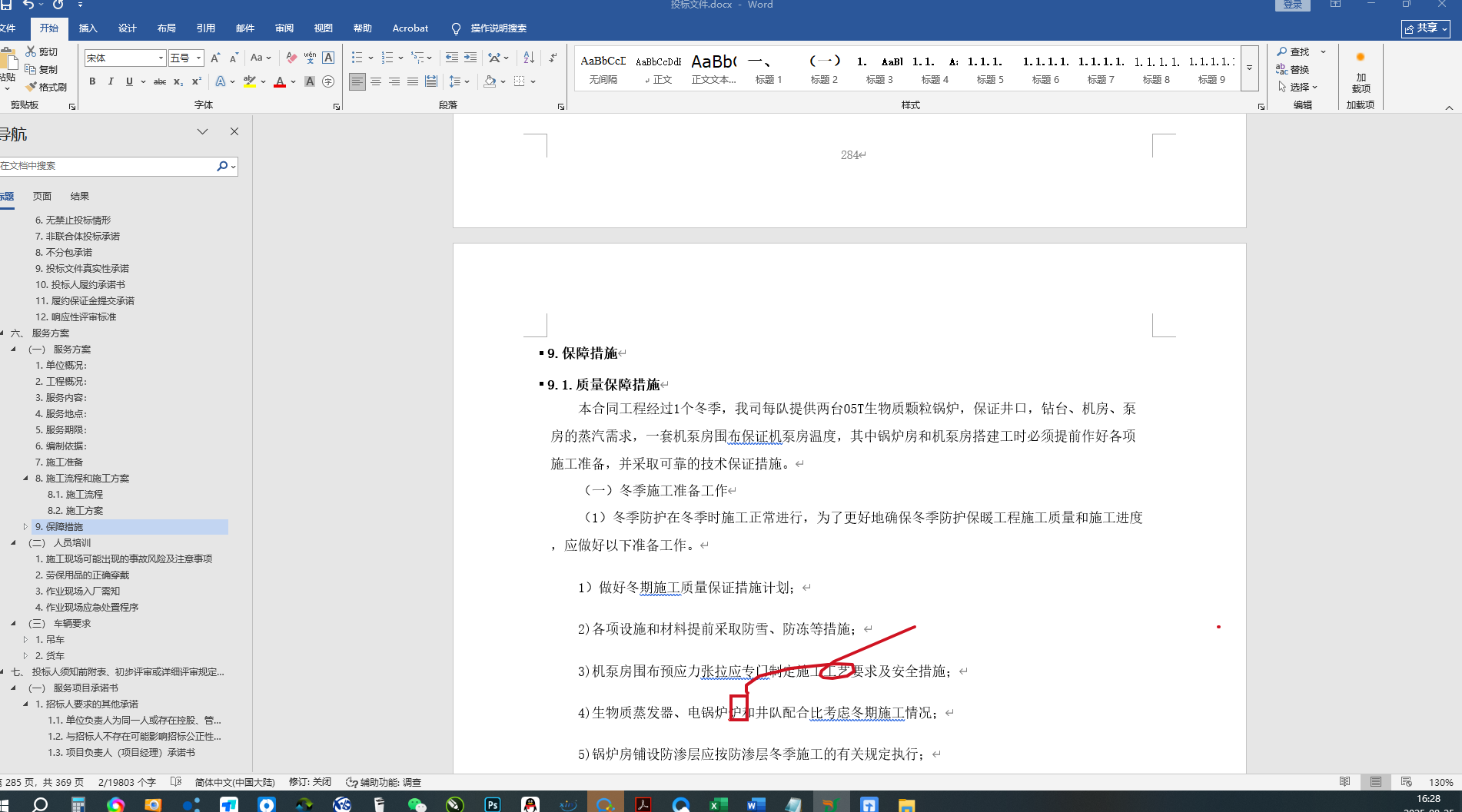Image resolution: width=1462 pixels, height=812 pixels.
Task: Open the font name dropdown
Action: click(x=161, y=58)
